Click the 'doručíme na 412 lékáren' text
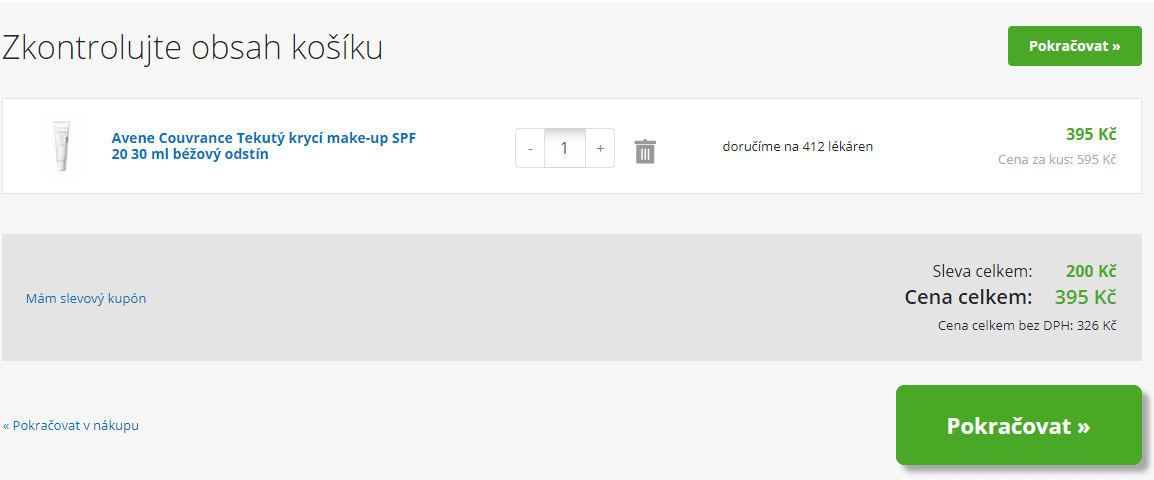This screenshot has width=1154, height=480. 797,147
